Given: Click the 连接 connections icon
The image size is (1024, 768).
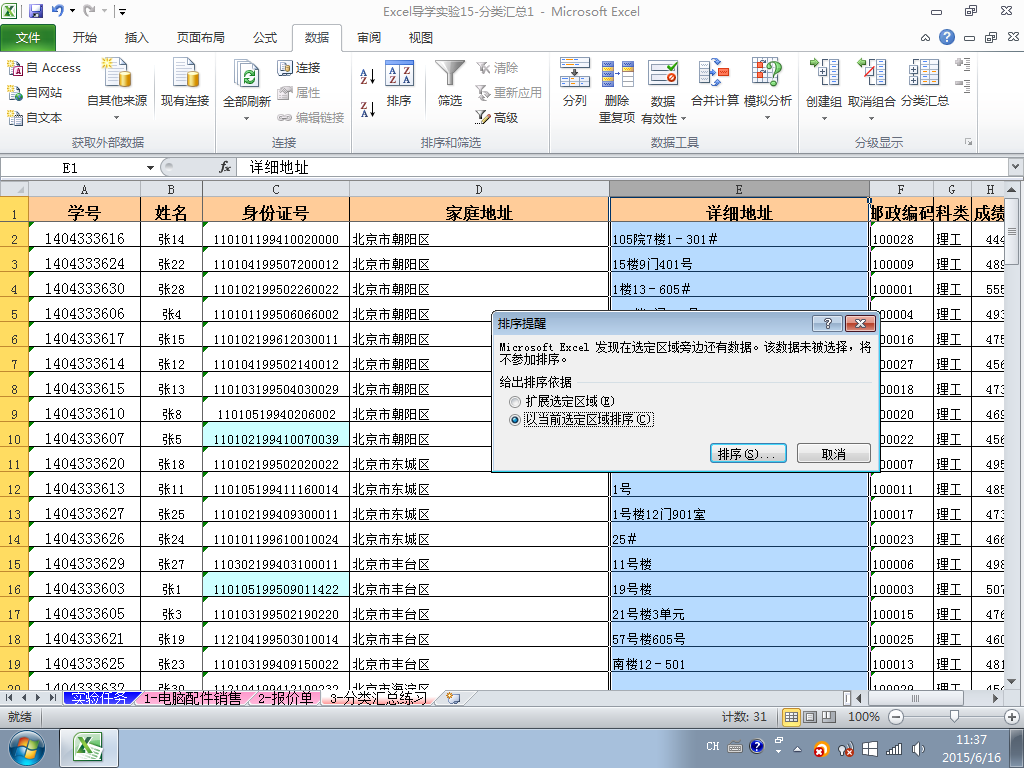Looking at the screenshot, I should [x=298, y=67].
